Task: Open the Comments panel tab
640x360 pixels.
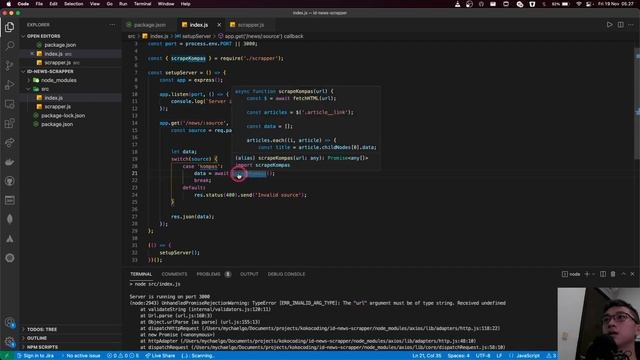Action: click(174, 274)
